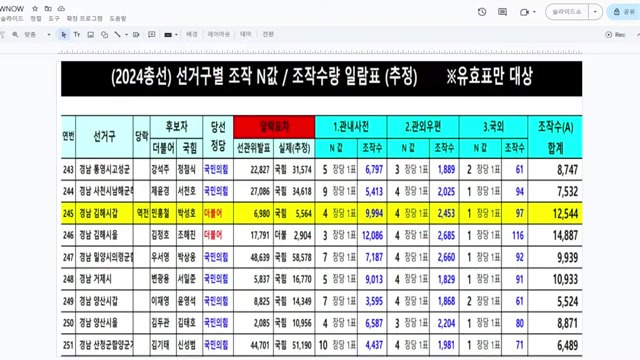Expand the input tools dropdown arrow
This screenshot has height=360, width=640.
(x=176, y=35)
